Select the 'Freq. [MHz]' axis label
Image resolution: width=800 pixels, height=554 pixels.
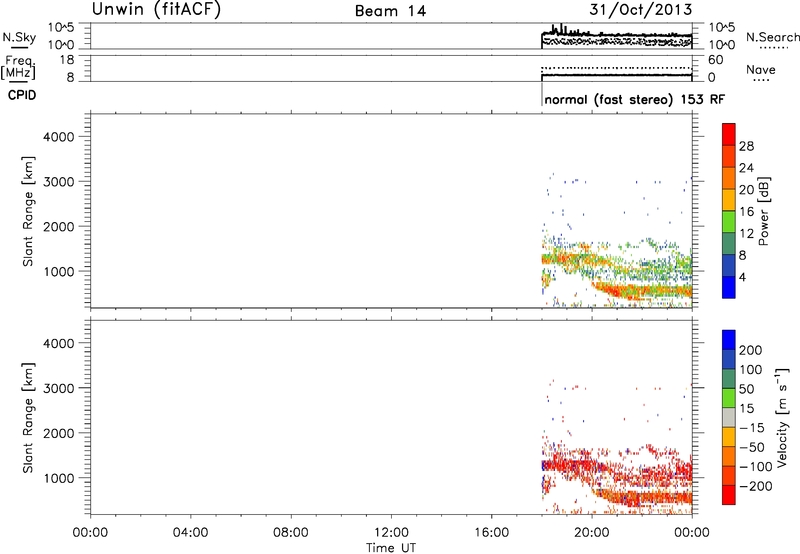pyautogui.click(x=19, y=67)
